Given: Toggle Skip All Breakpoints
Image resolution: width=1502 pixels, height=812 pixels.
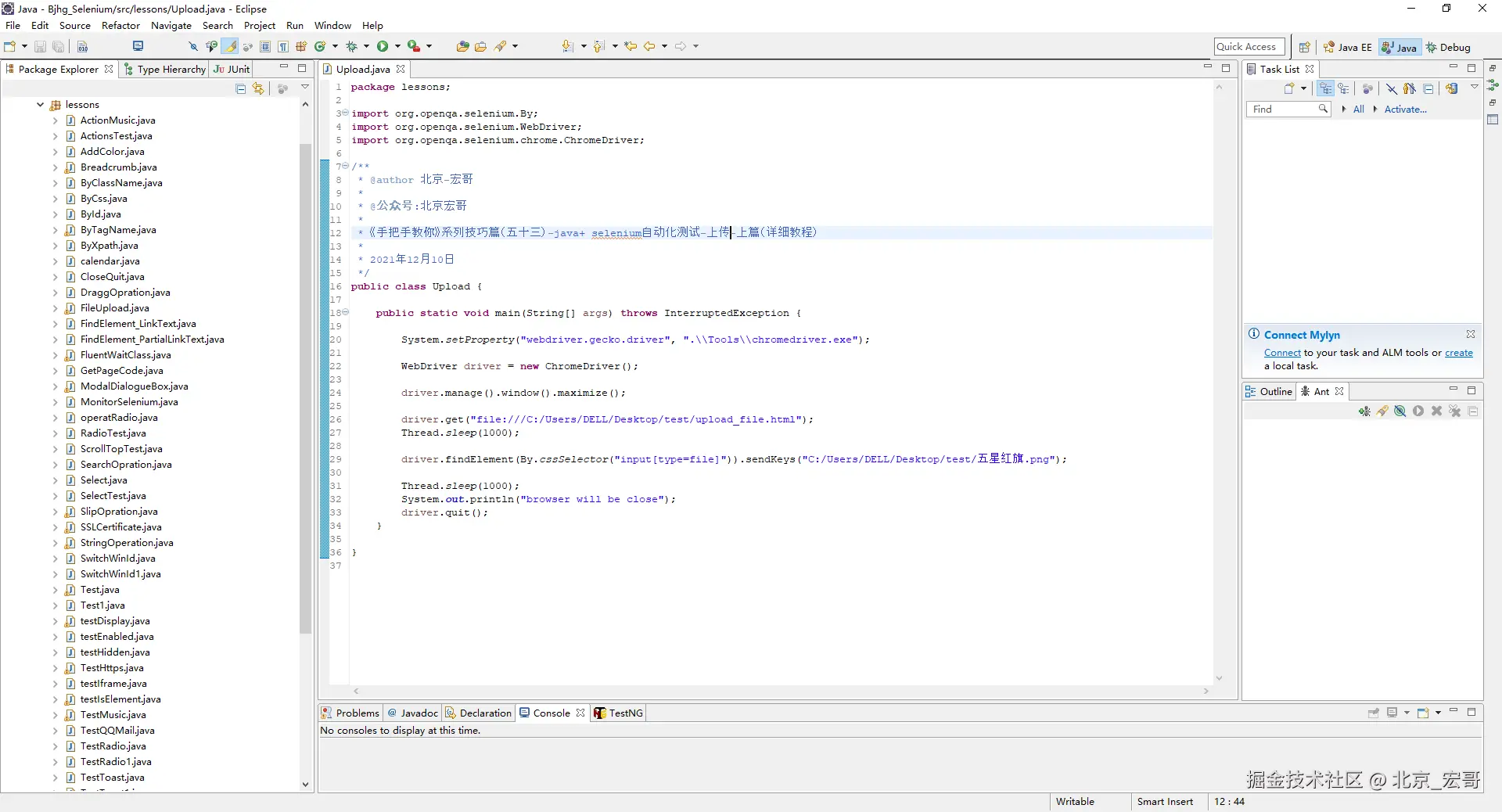Looking at the screenshot, I should pyautogui.click(x=193, y=47).
